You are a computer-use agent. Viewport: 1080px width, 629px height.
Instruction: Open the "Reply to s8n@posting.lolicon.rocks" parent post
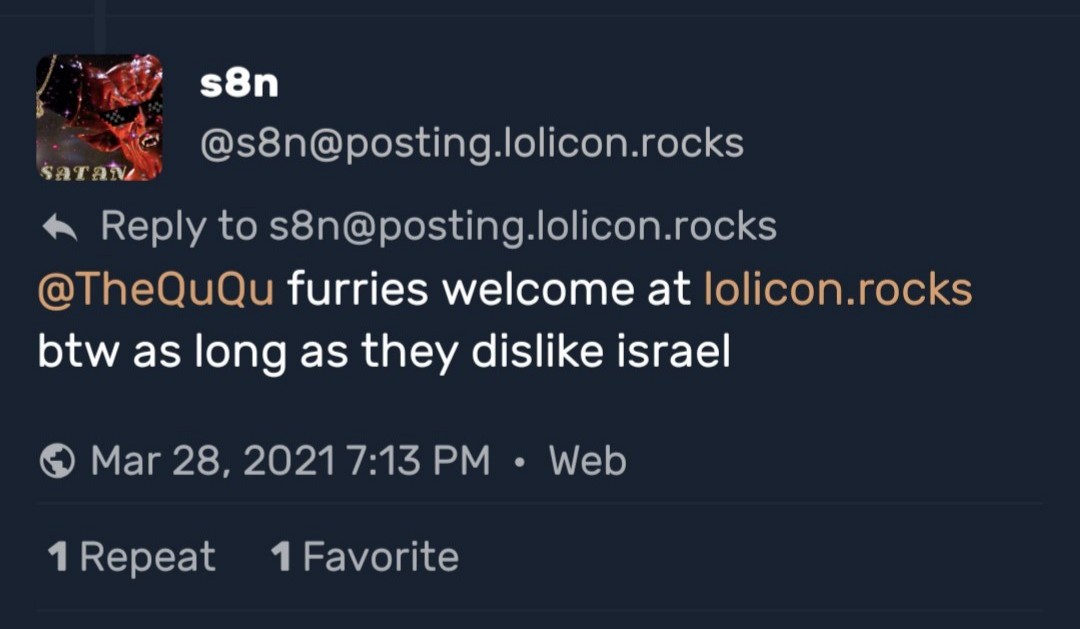click(x=438, y=227)
